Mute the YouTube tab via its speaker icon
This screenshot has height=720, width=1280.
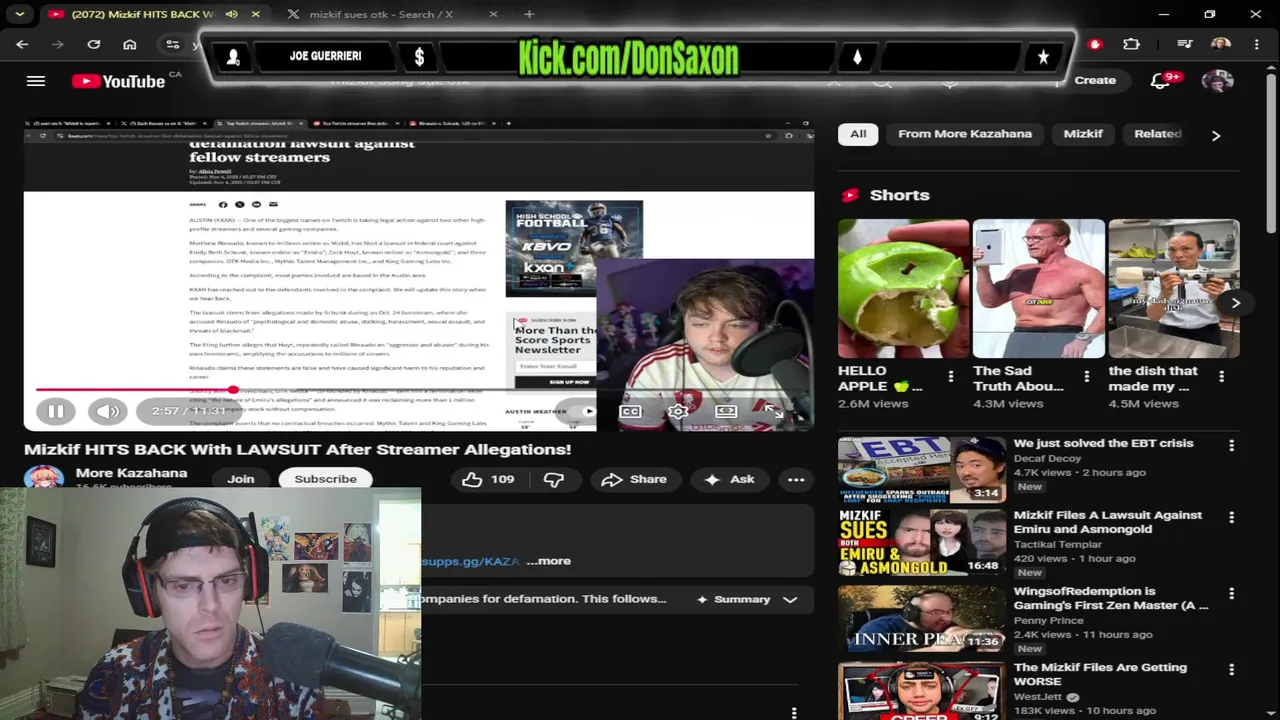(x=232, y=14)
